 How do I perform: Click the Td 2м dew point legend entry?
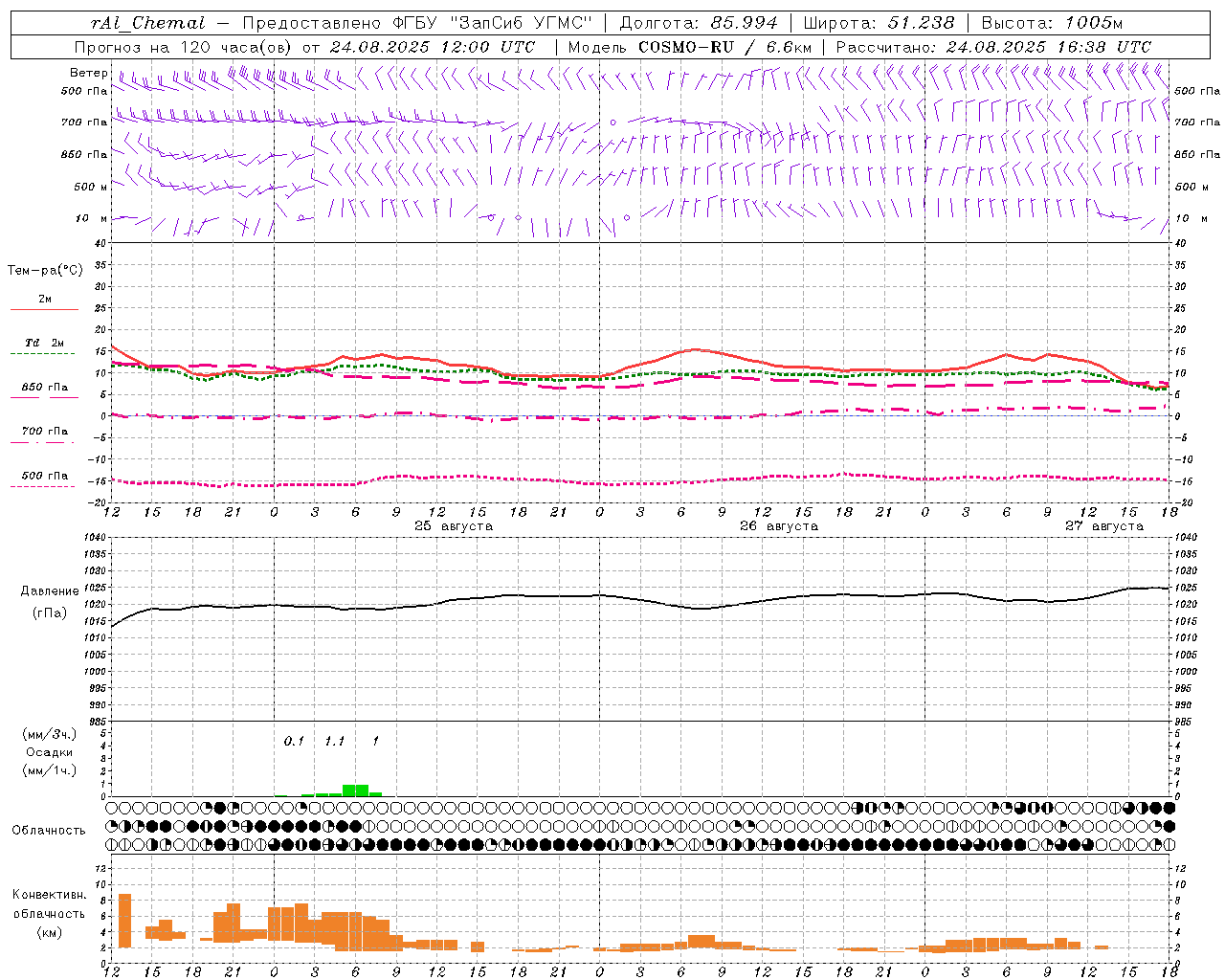(45, 343)
